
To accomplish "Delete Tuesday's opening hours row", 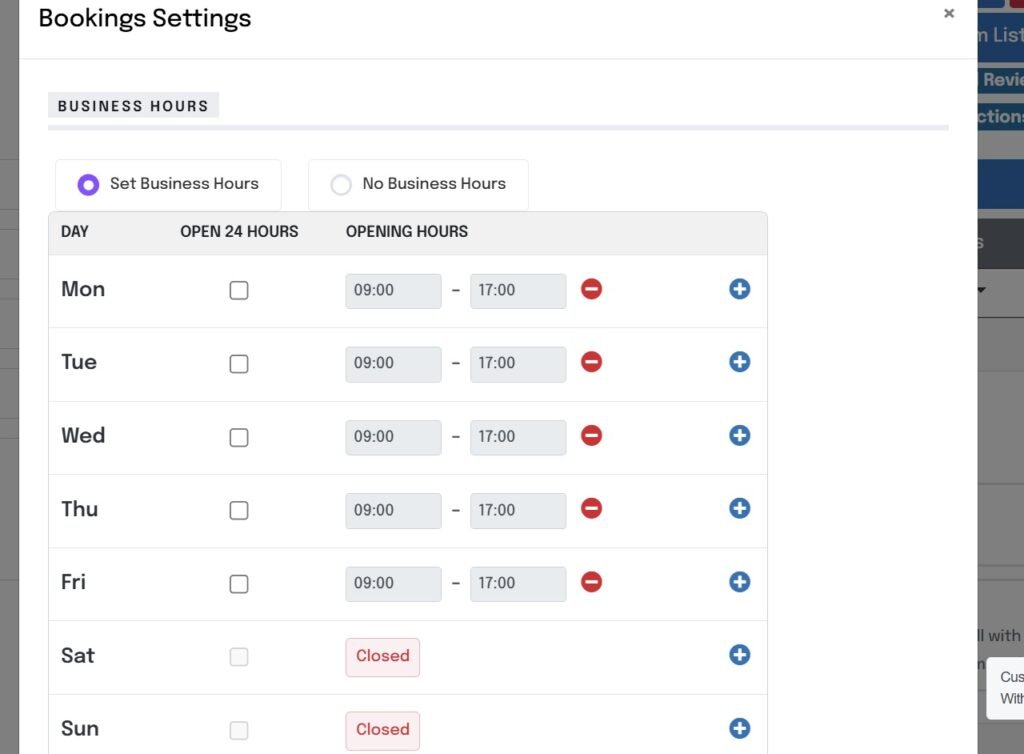I will click(x=591, y=362).
